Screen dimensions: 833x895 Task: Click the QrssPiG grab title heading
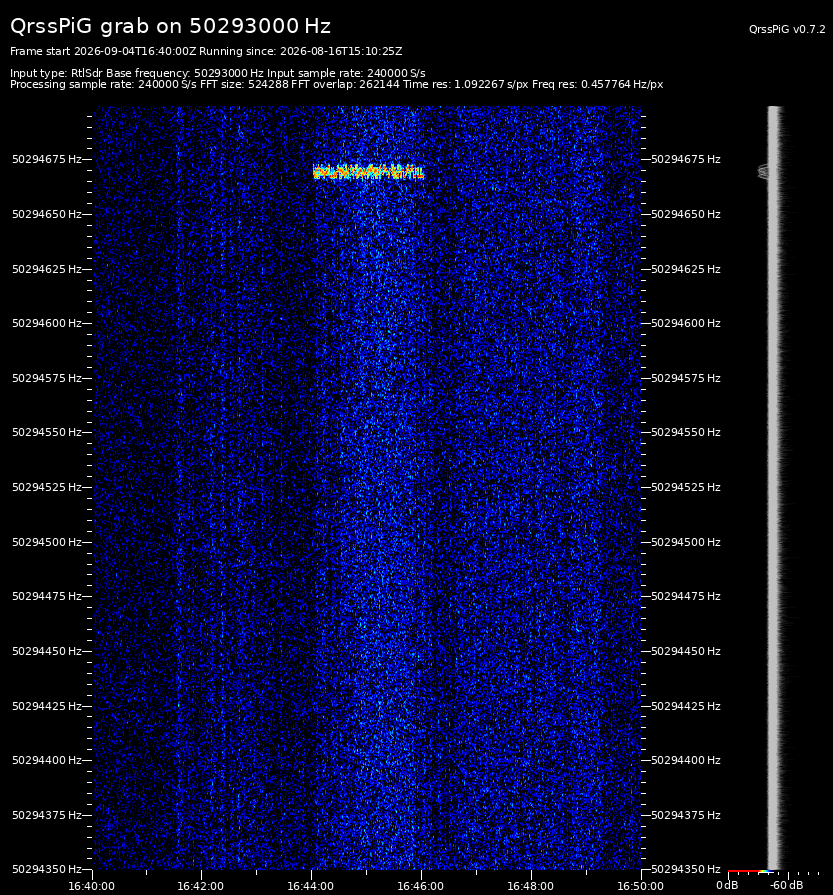click(x=170, y=26)
